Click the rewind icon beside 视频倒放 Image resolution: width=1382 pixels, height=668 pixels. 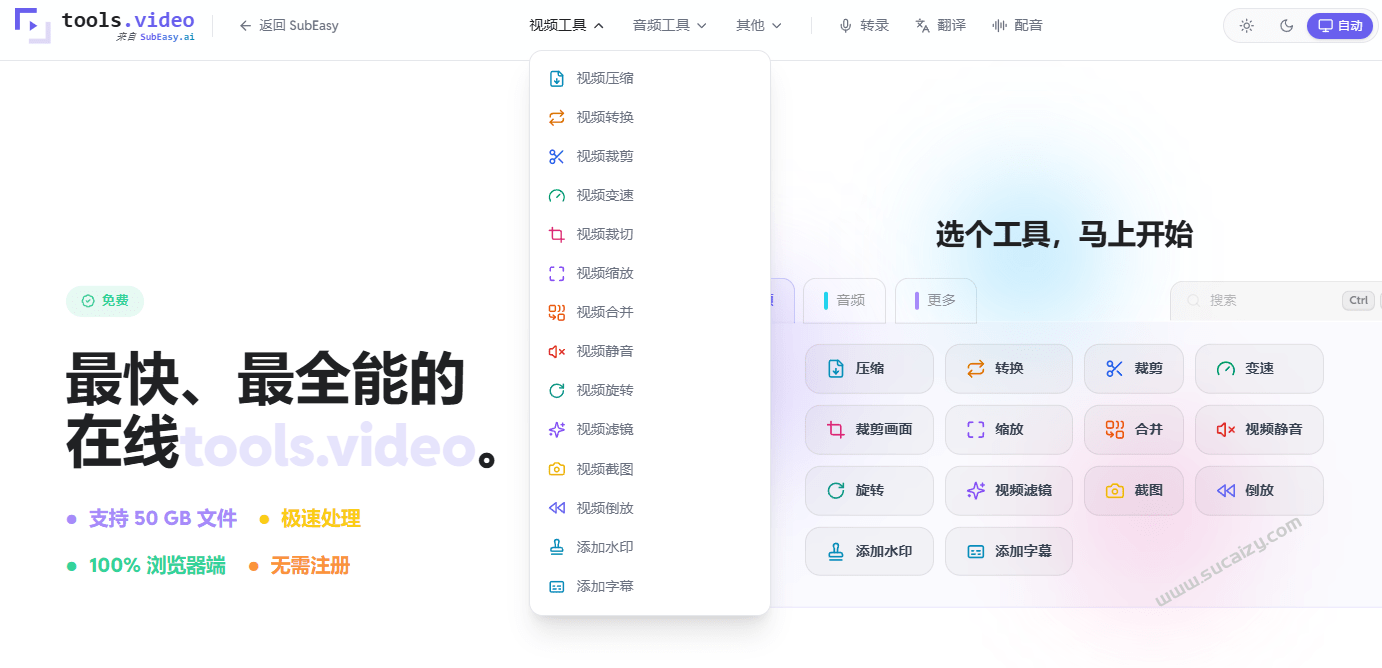point(557,508)
